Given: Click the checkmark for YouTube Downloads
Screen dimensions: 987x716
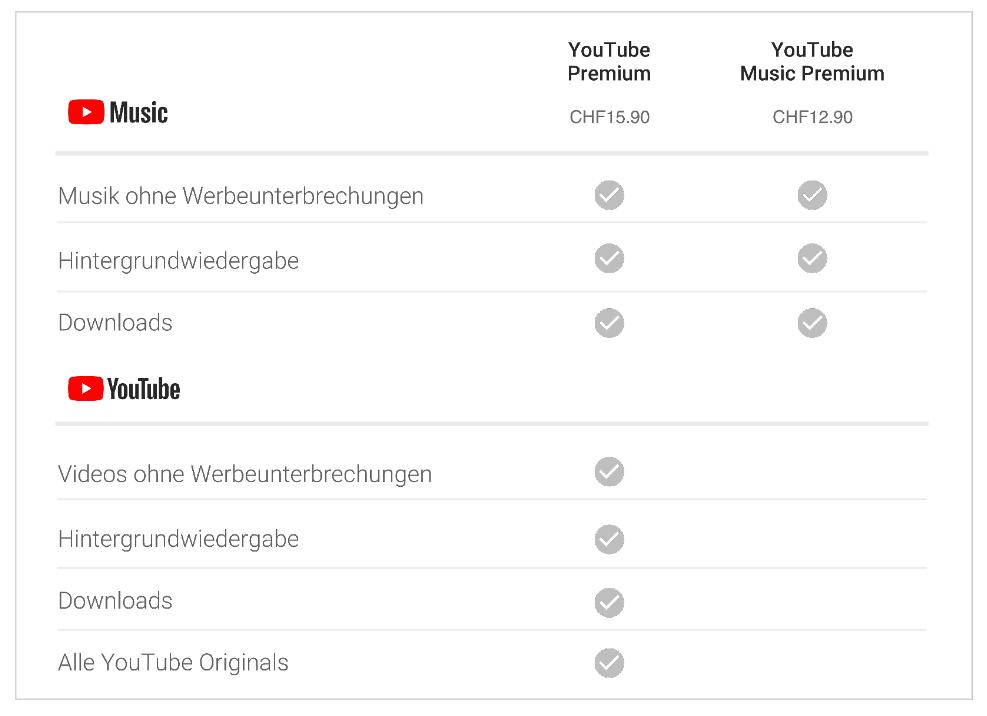Looking at the screenshot, I should click(609, 603).
